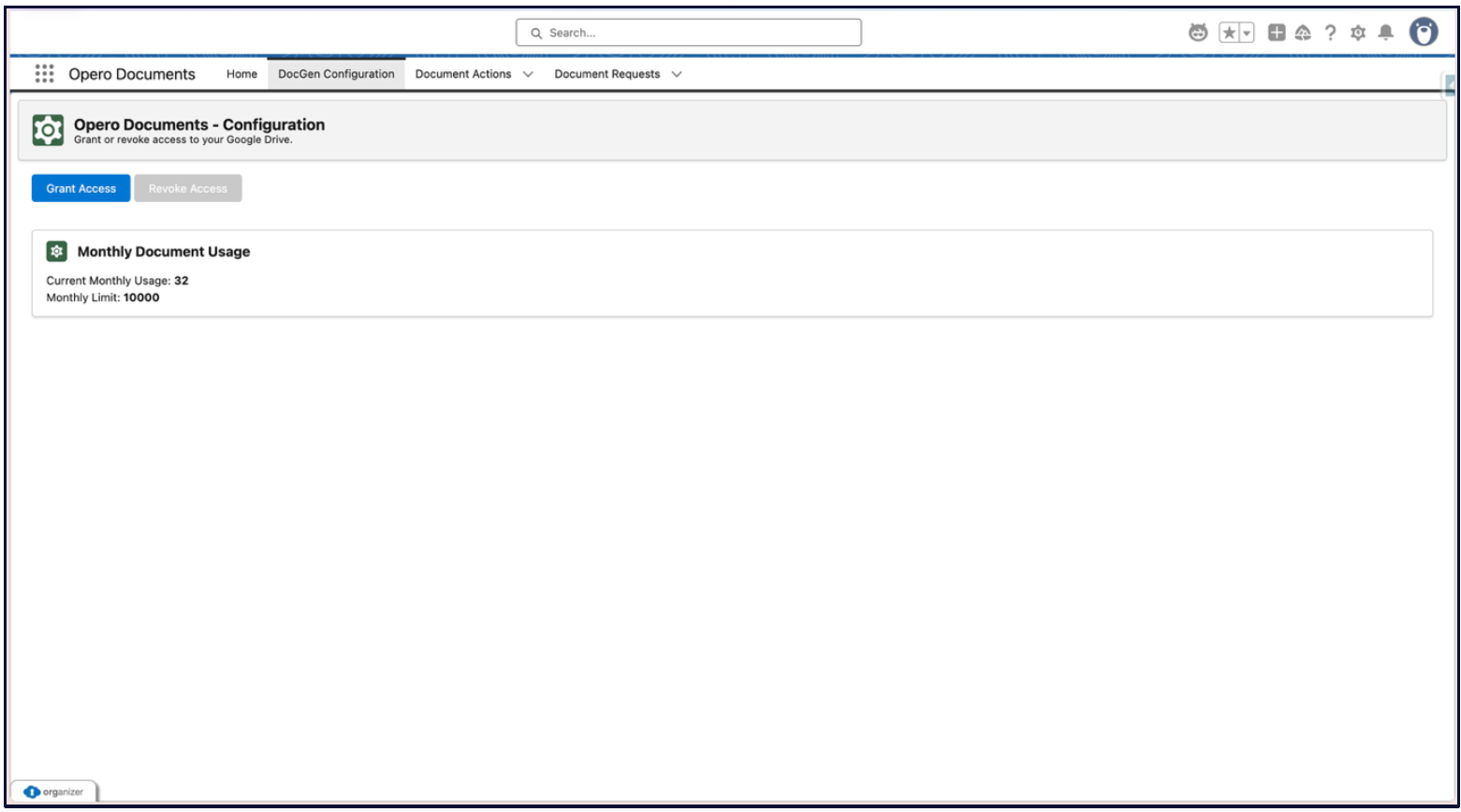Expand the Document Actions tab menu

[528, 74]
